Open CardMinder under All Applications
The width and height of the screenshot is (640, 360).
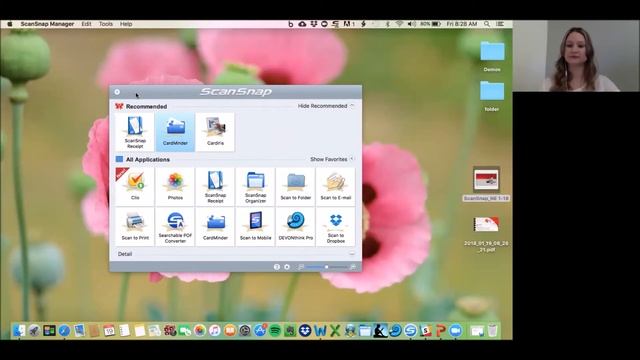tap(215, 227)
